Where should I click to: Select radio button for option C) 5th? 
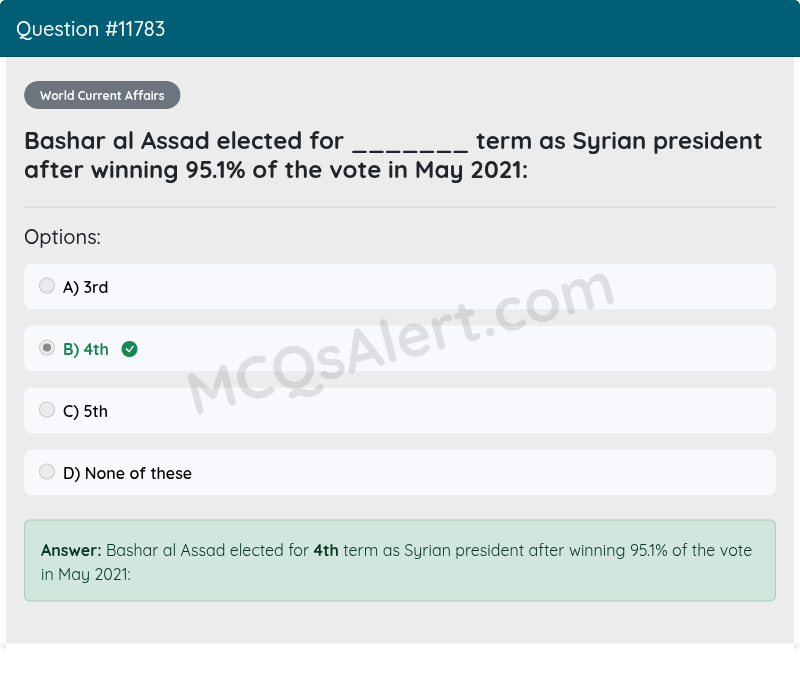(x=47, y=409)
